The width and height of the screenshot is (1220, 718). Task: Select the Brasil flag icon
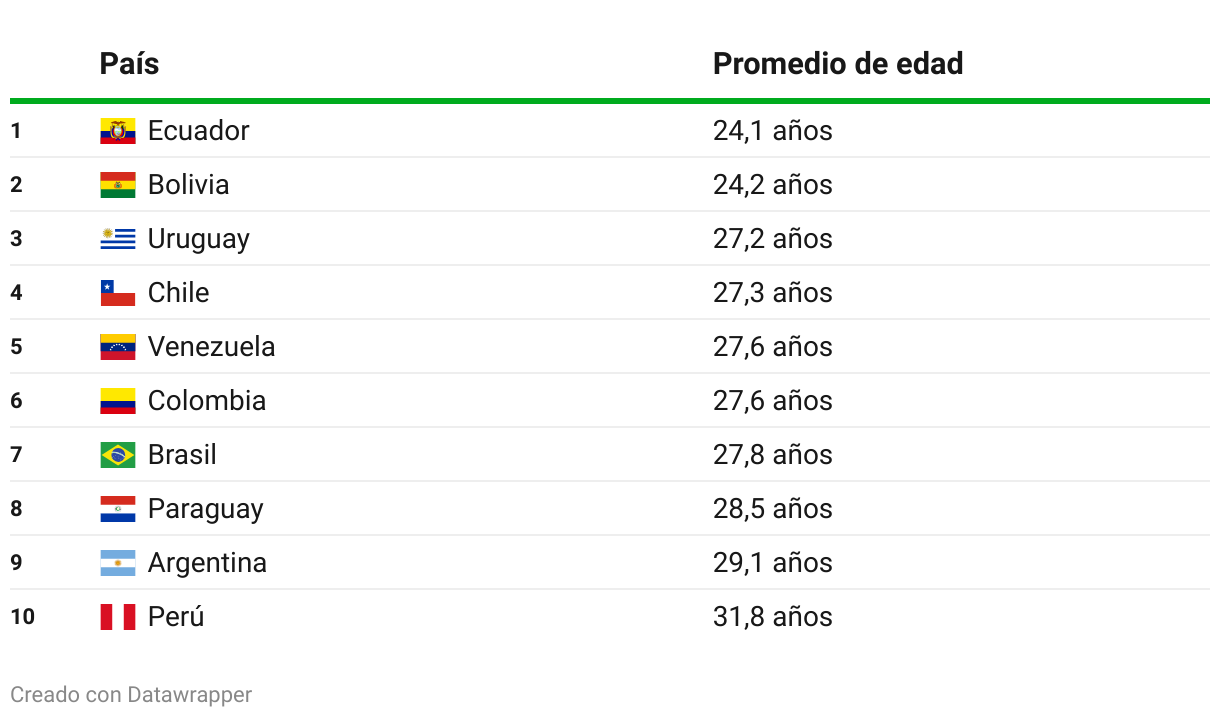[x=118, y=455]
